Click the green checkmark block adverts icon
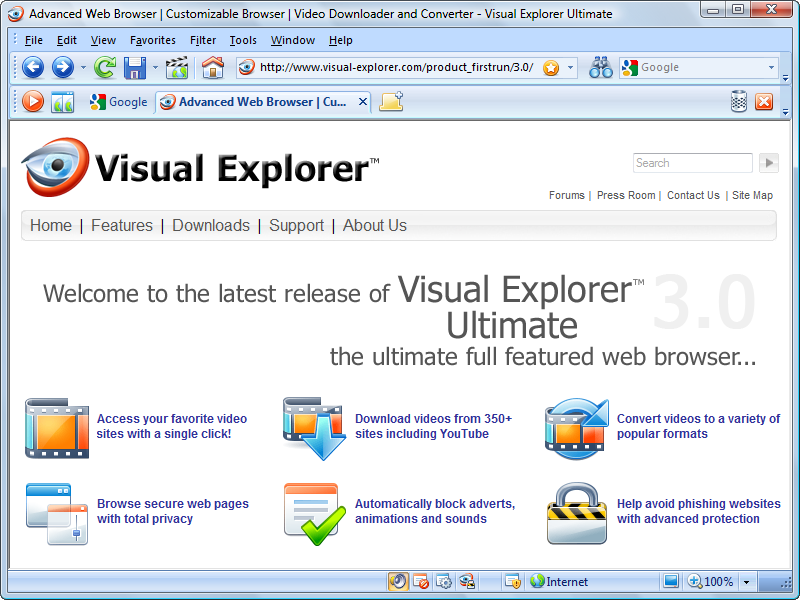Screen dimensions: 800x600 tap(314, 514)
